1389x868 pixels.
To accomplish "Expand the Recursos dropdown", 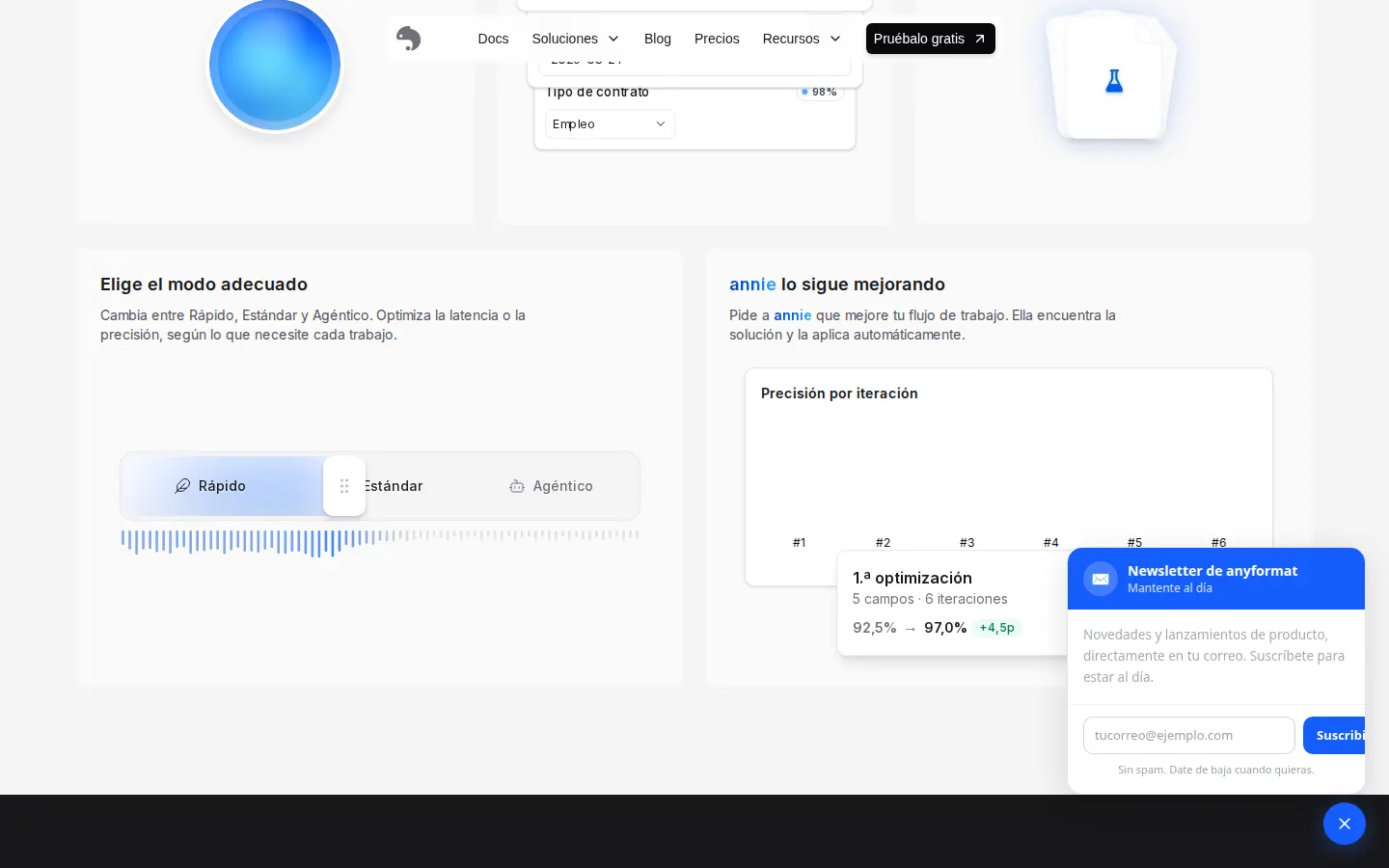I will click(802, 39).
